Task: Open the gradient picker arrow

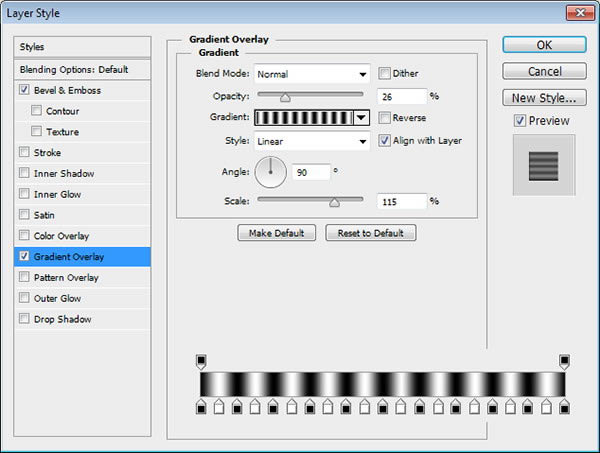Action: pyautogui.click(x=361, y=118)
